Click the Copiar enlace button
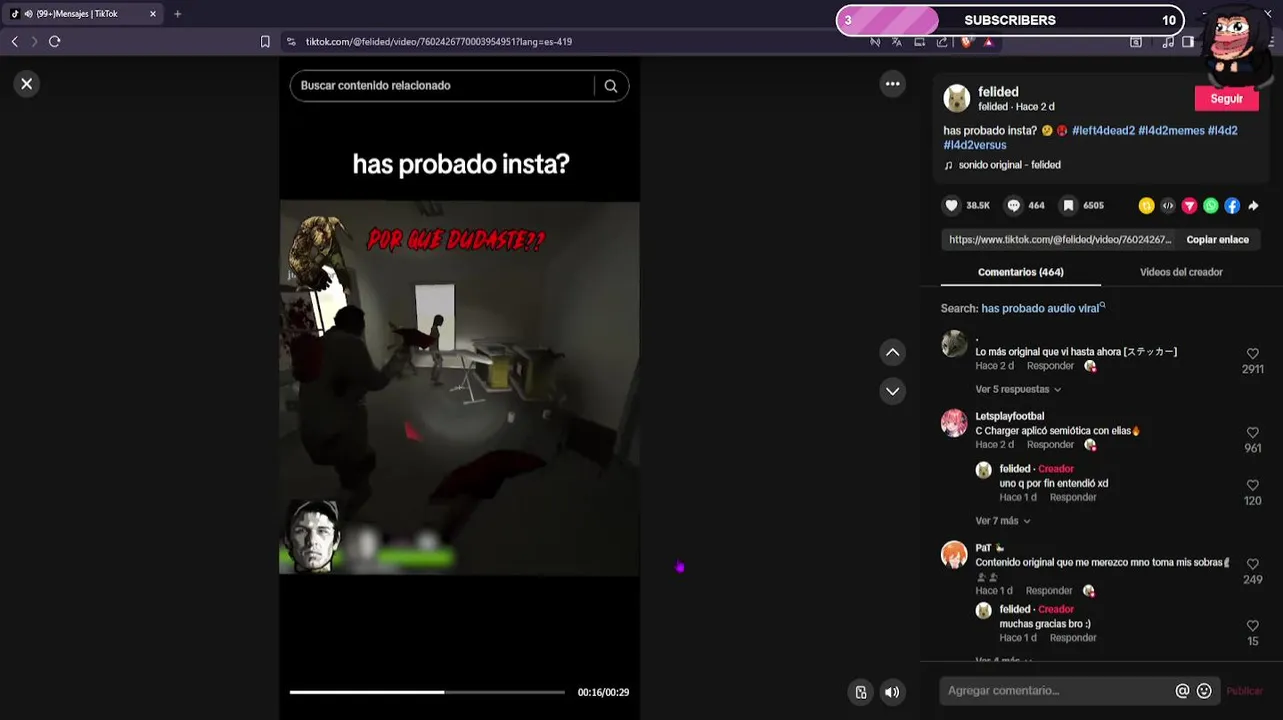Screen dimensions: 1283x720 pos(1217,240)
